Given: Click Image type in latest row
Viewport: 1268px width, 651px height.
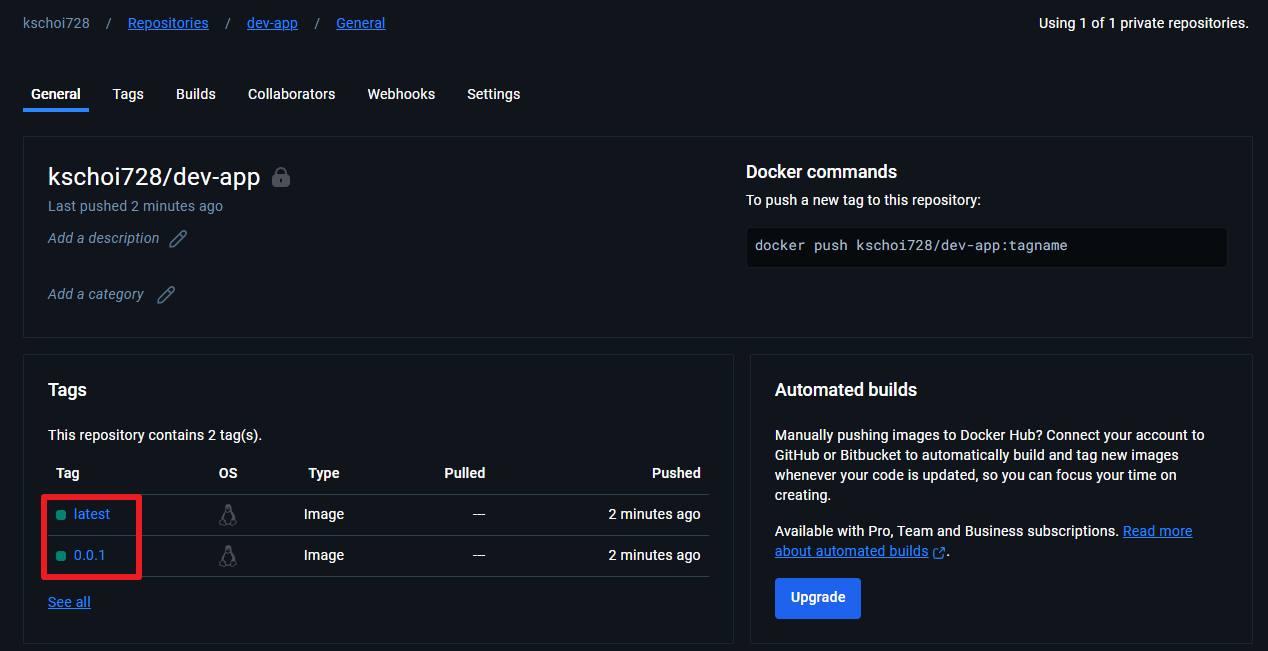Looking at the screenshot, I should [x=324, y=514].
